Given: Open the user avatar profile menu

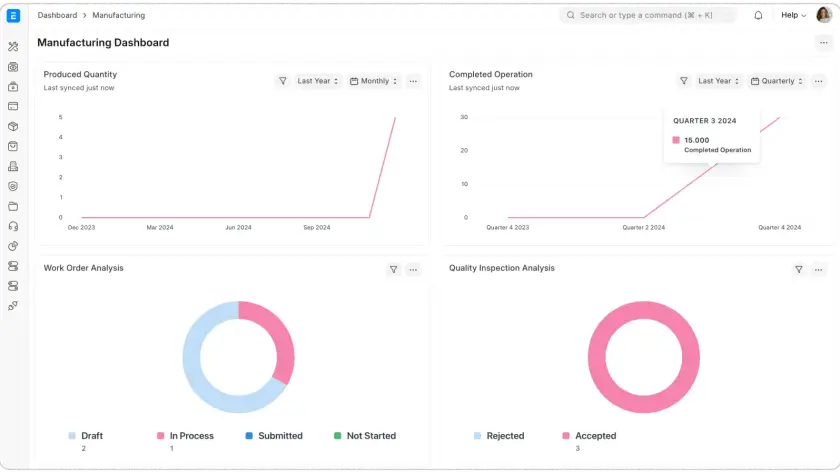Looking at the screenshot, I should click(x=824, y=15).
